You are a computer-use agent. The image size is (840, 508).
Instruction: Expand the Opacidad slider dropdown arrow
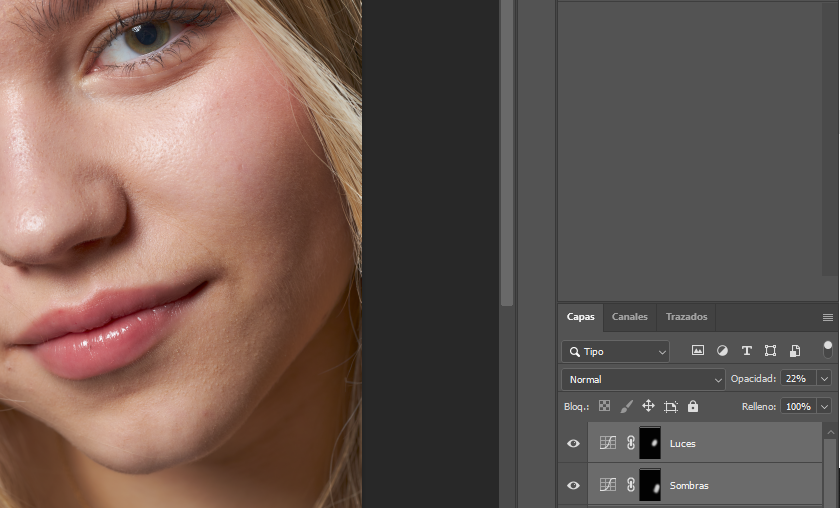click(x=824, y=379)
